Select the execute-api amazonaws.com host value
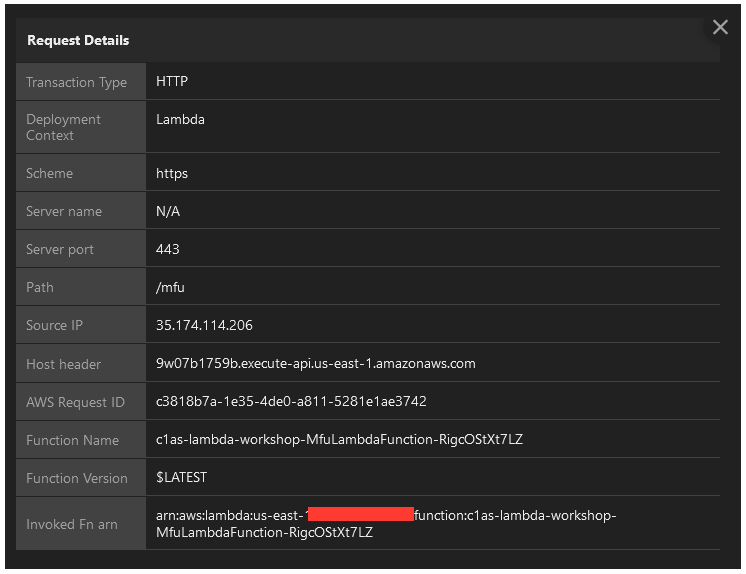The width and height of the screenshot is (746, 574). pyautogui.click(x=315, y=364)
